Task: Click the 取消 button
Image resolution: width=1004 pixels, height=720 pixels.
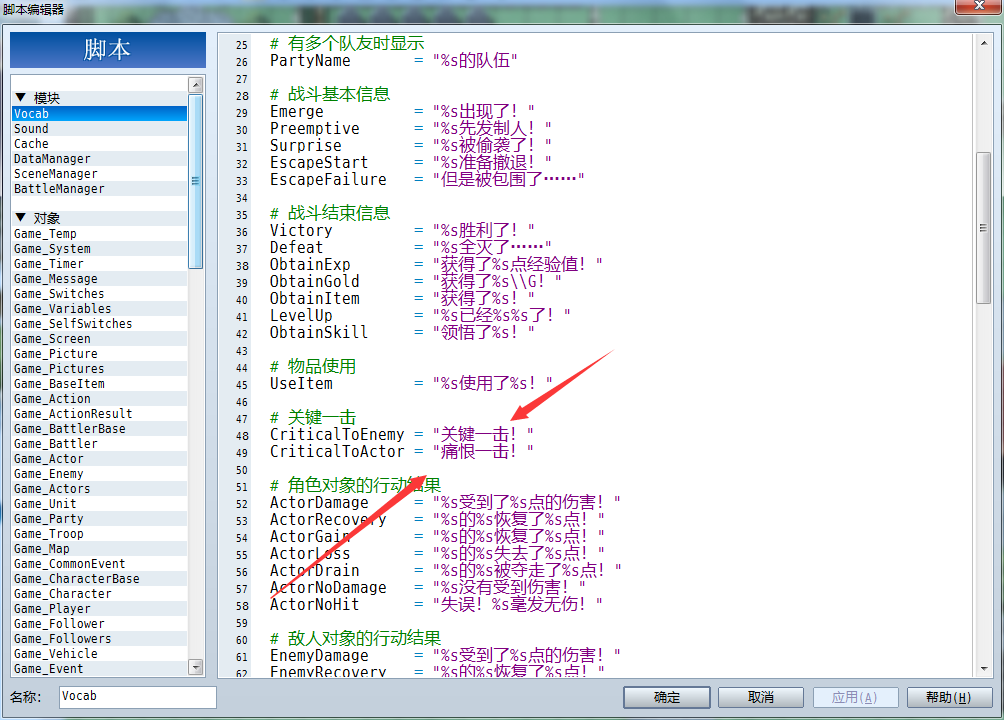Action: pyautogui.click(x=761, y=697)
